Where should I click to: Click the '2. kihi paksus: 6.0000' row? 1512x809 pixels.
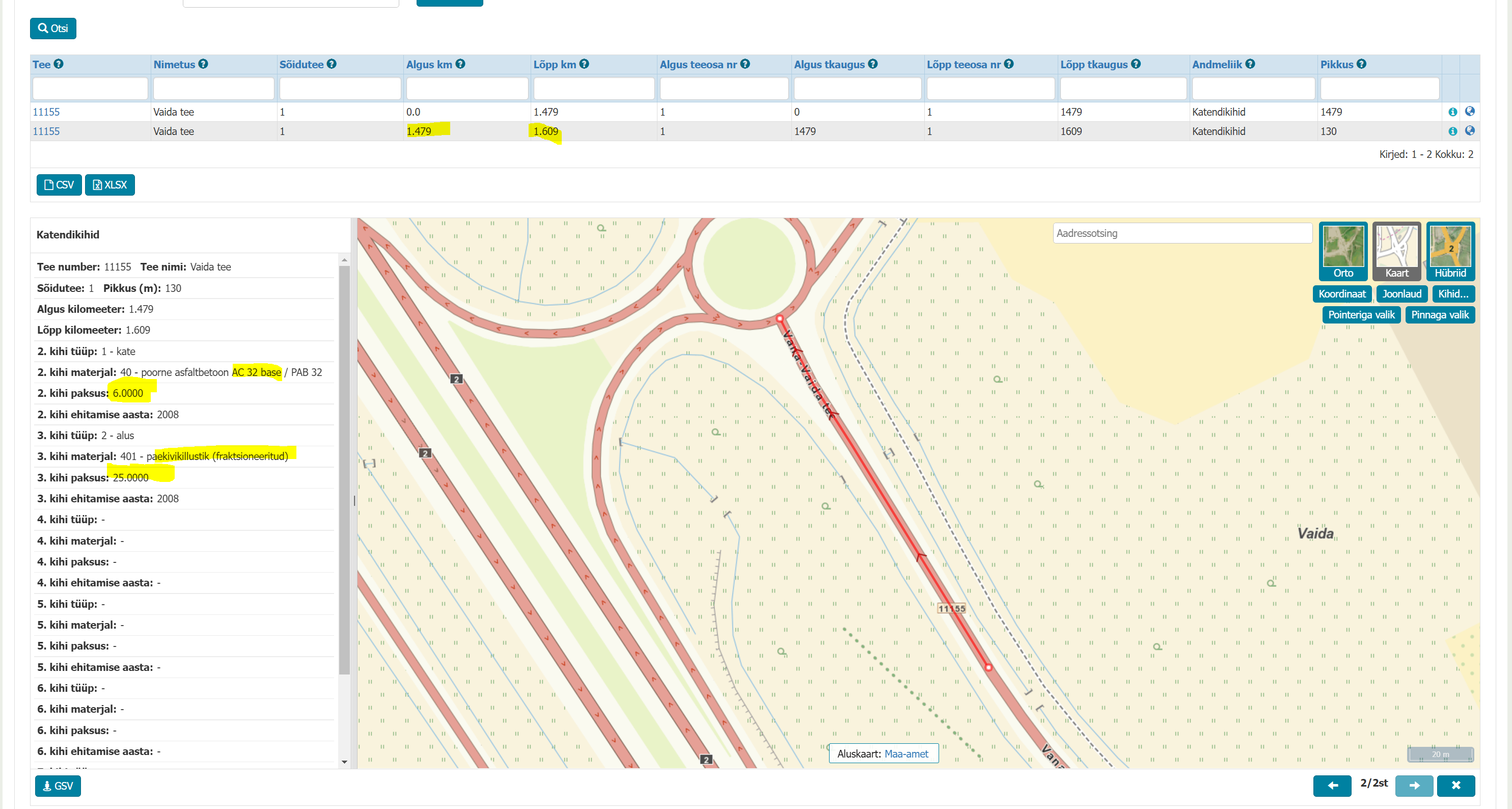point(185,393)
